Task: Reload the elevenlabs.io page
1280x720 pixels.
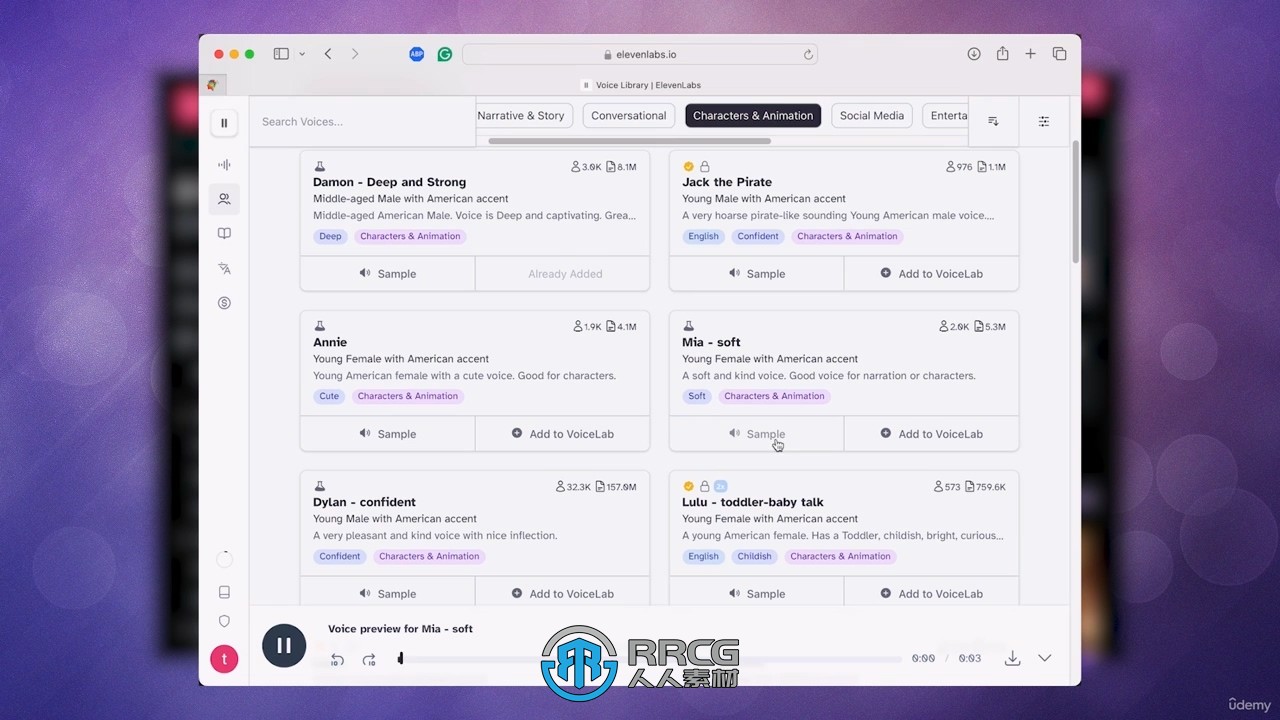Action: tap(808, 54)
